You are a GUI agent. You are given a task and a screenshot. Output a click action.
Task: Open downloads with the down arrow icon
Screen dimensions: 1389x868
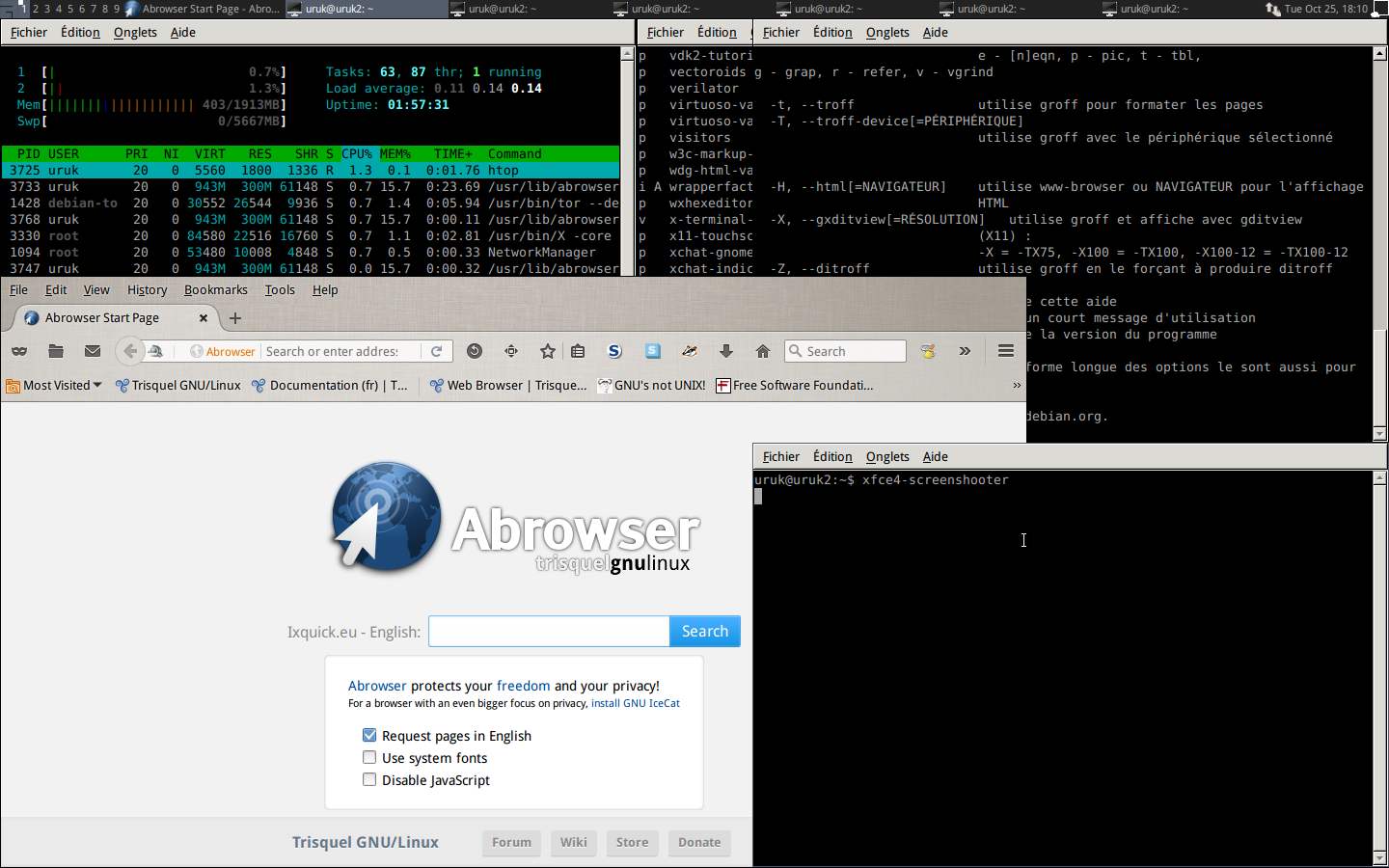(726, 351)
